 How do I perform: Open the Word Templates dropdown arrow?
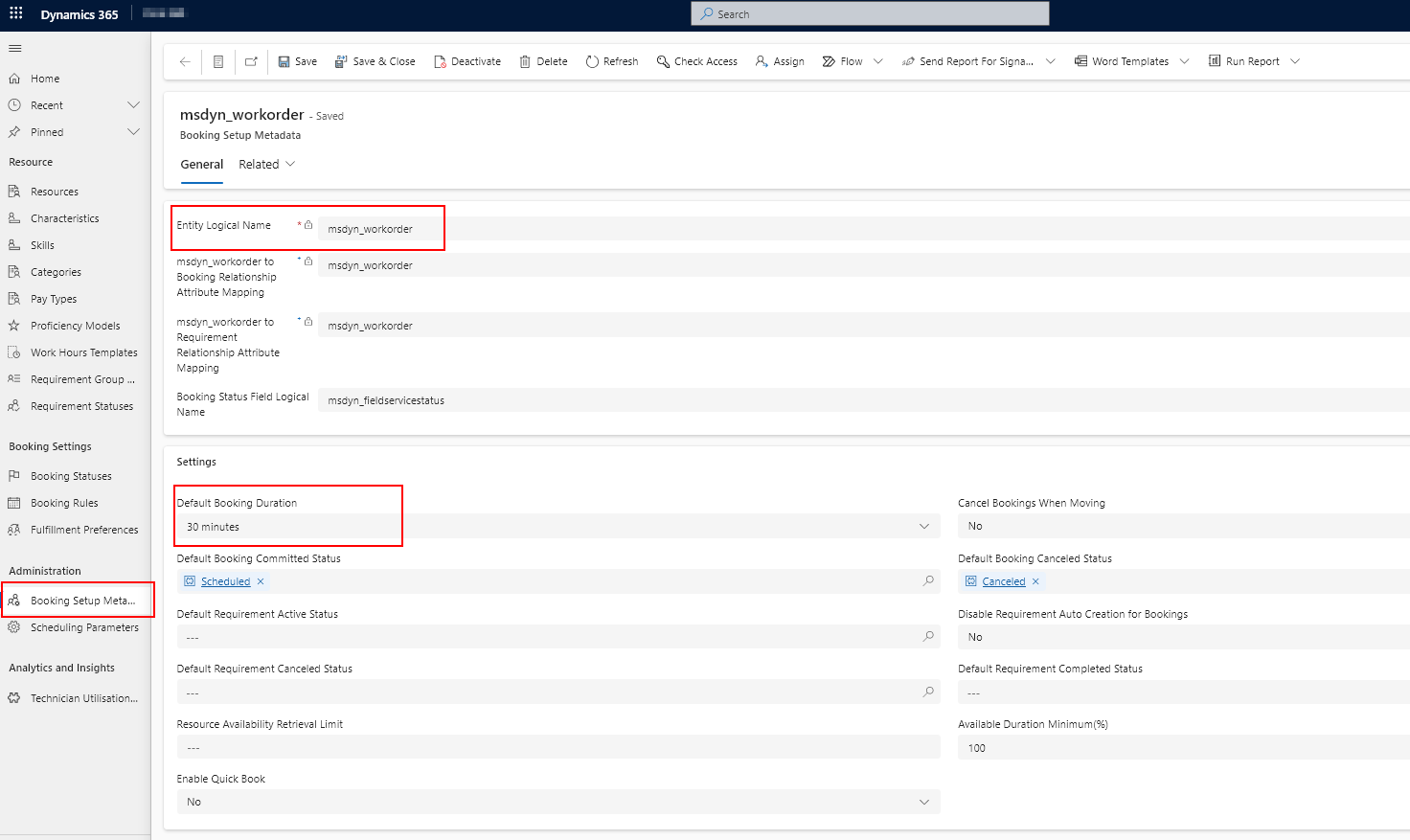coord(1186,60)
